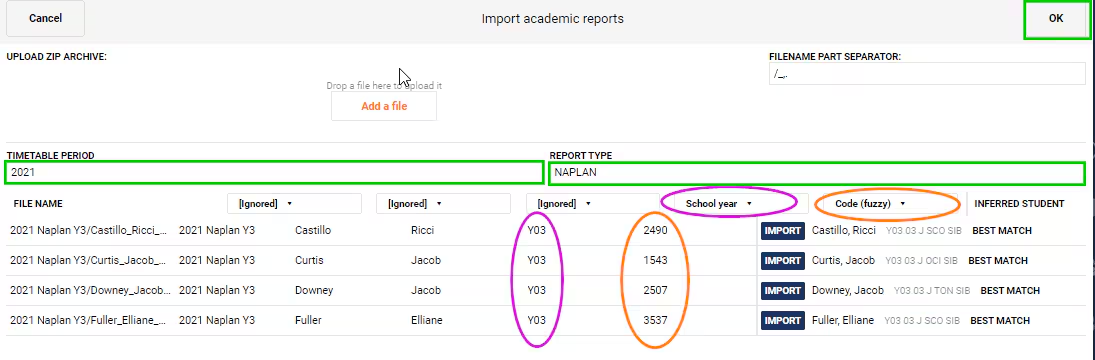Click the Drop a file here upload area
The height and width of the screenshot is (360, 1095).
click(384, 86)
